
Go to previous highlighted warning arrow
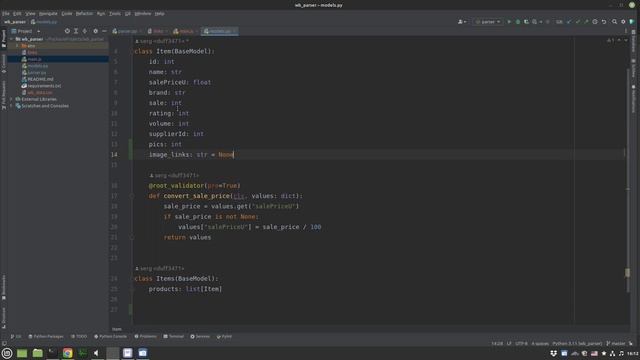pos(619,40)
